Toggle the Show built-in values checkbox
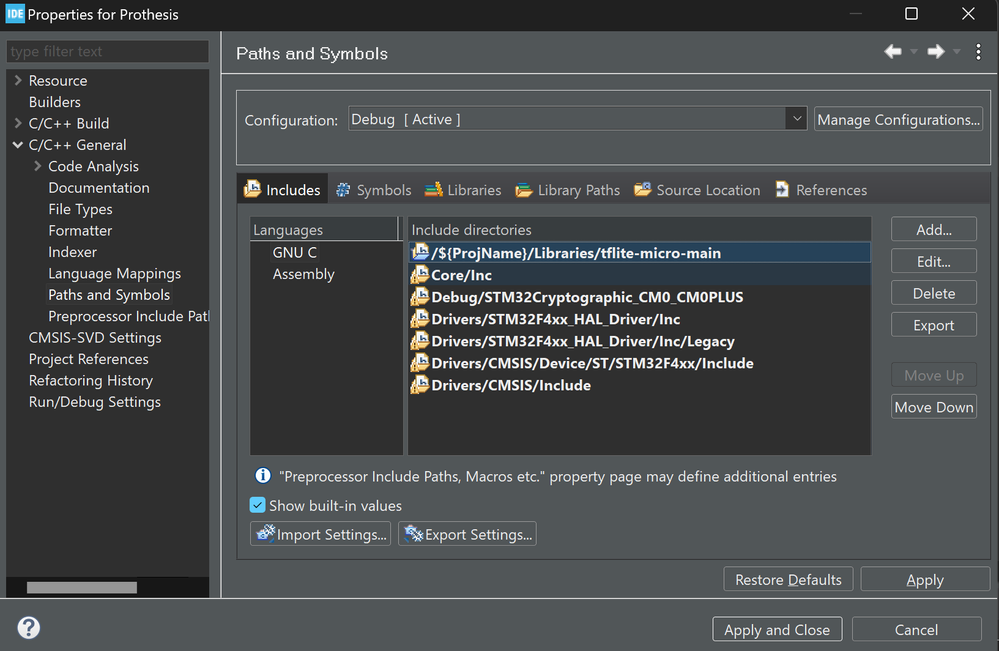 click(x=258, y=505)
